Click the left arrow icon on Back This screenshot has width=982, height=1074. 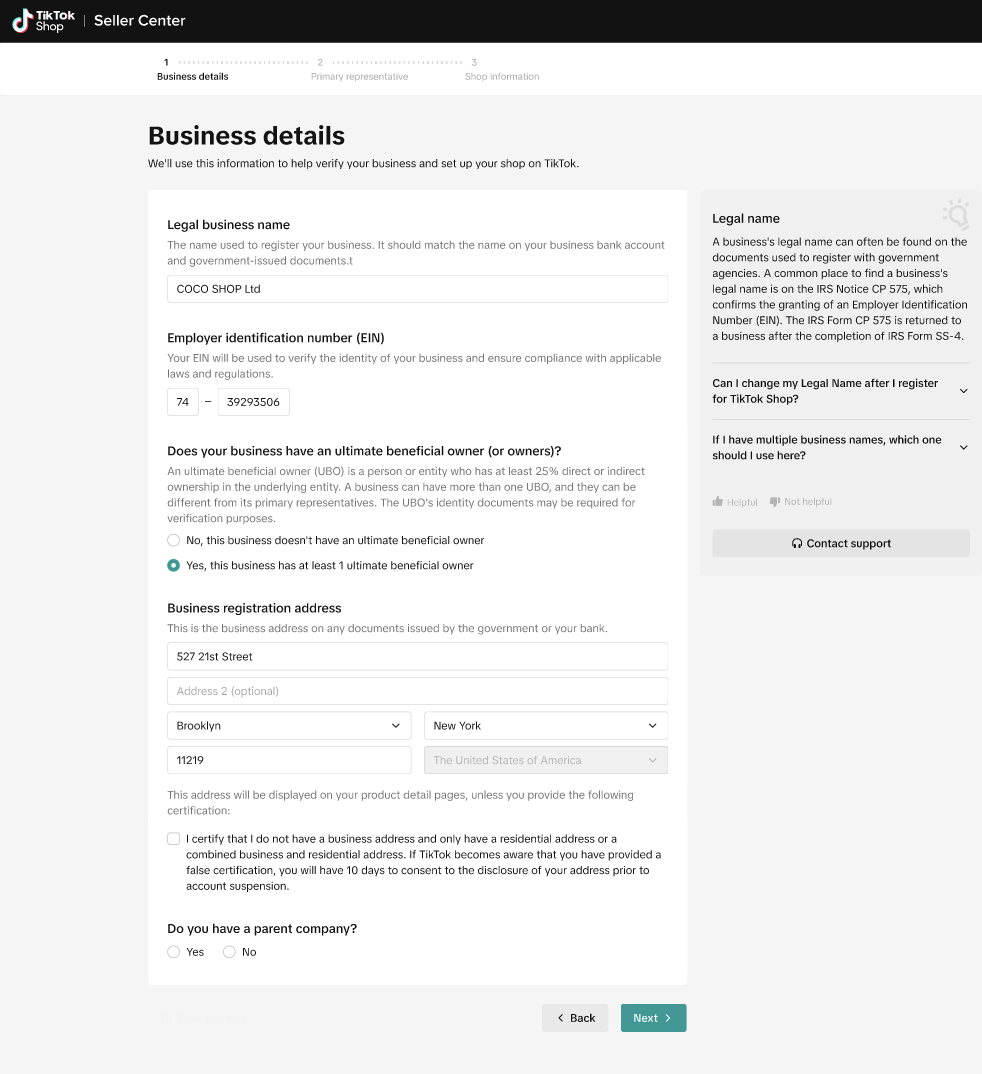(x=561, y=1018)
